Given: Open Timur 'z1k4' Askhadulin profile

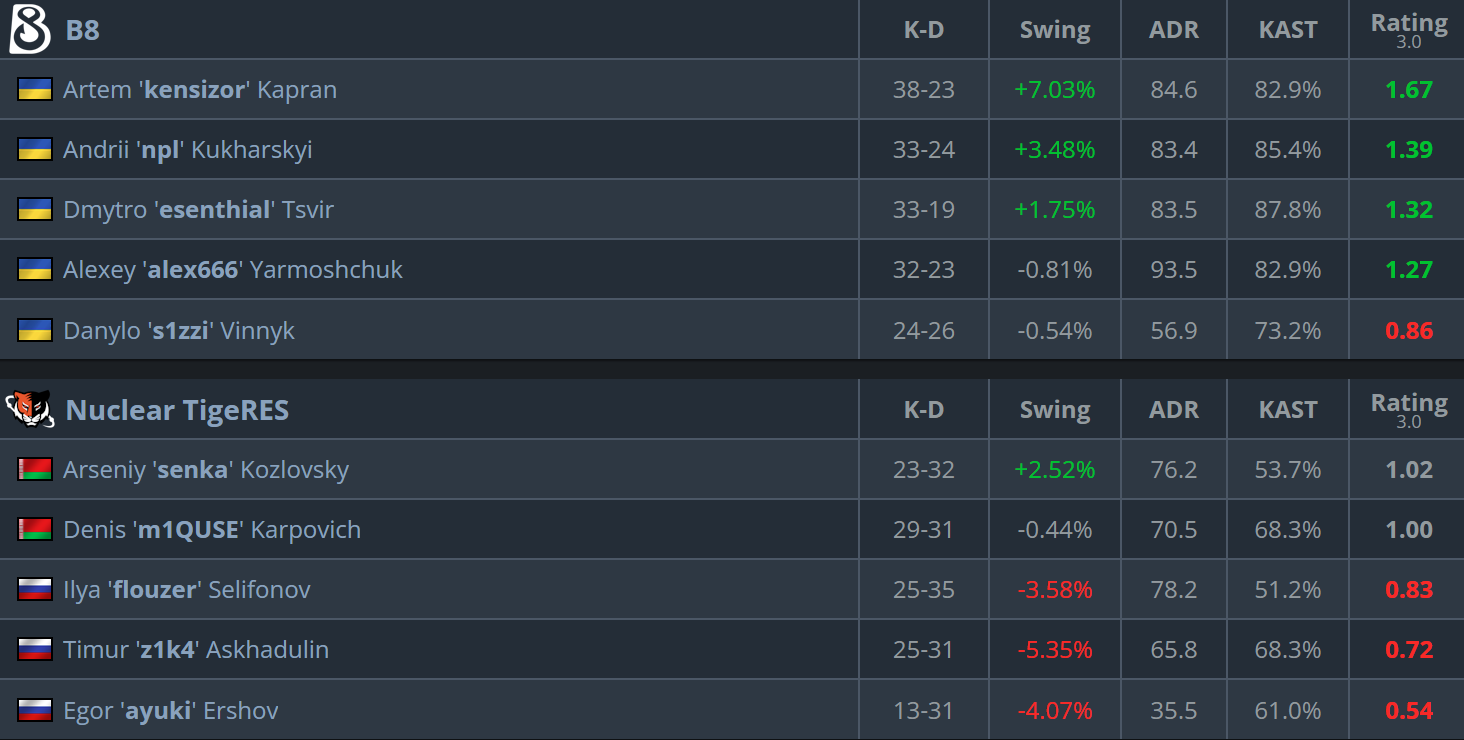Looking at the screenshot, I should click(x=196, y=650).
